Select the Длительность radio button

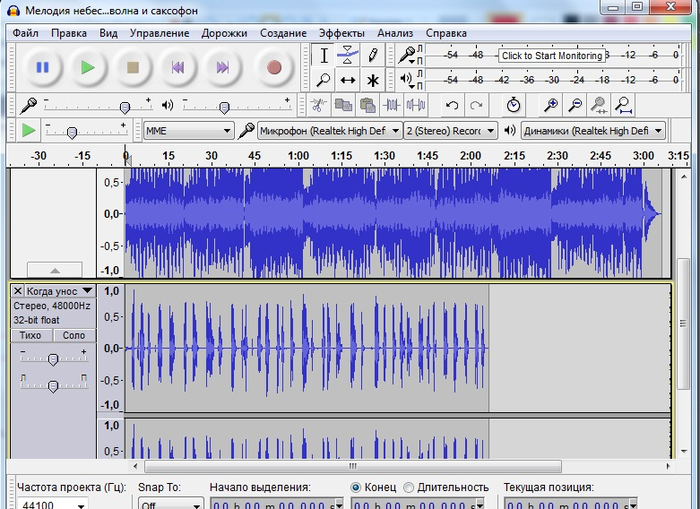[x=408, y=487]
